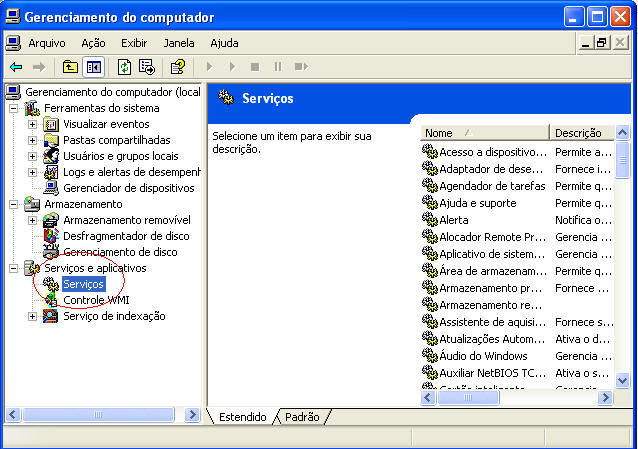Screen dimensions: 638x449
Task: Click gear icon beside Auxiliar NetBIOS service
Action: 430,372
